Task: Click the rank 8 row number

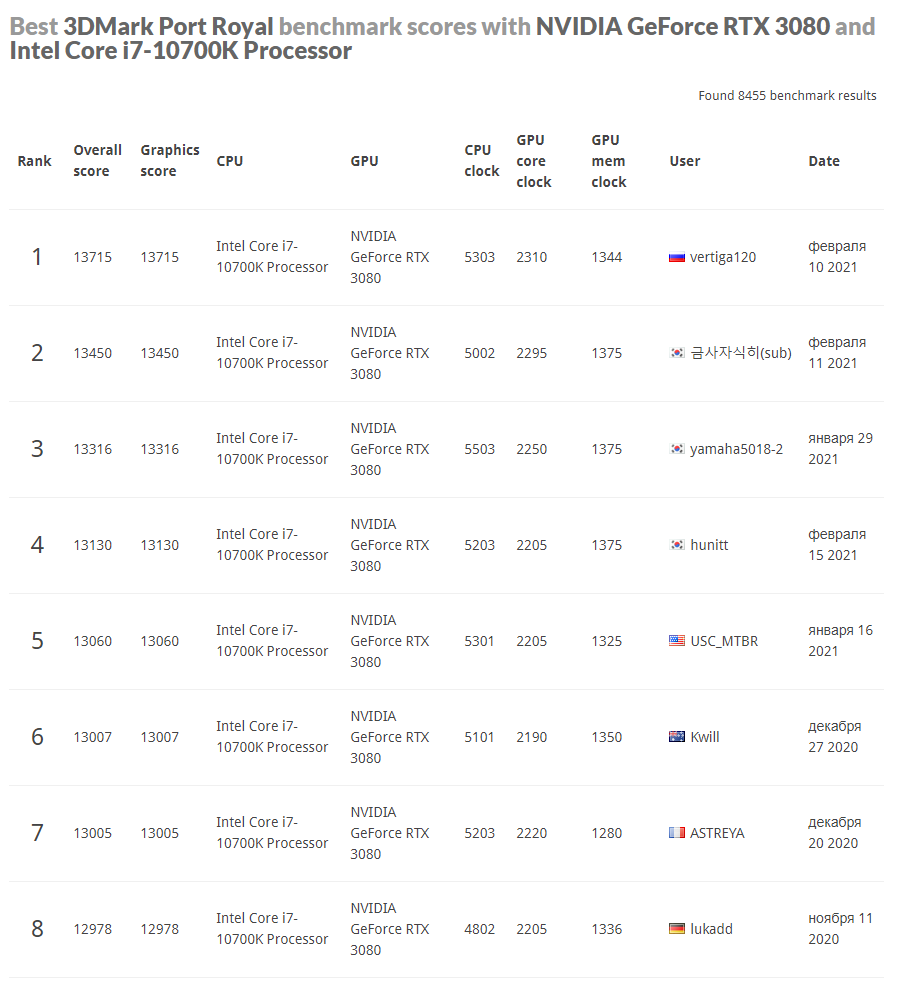Action: click(x=37, y=929)
